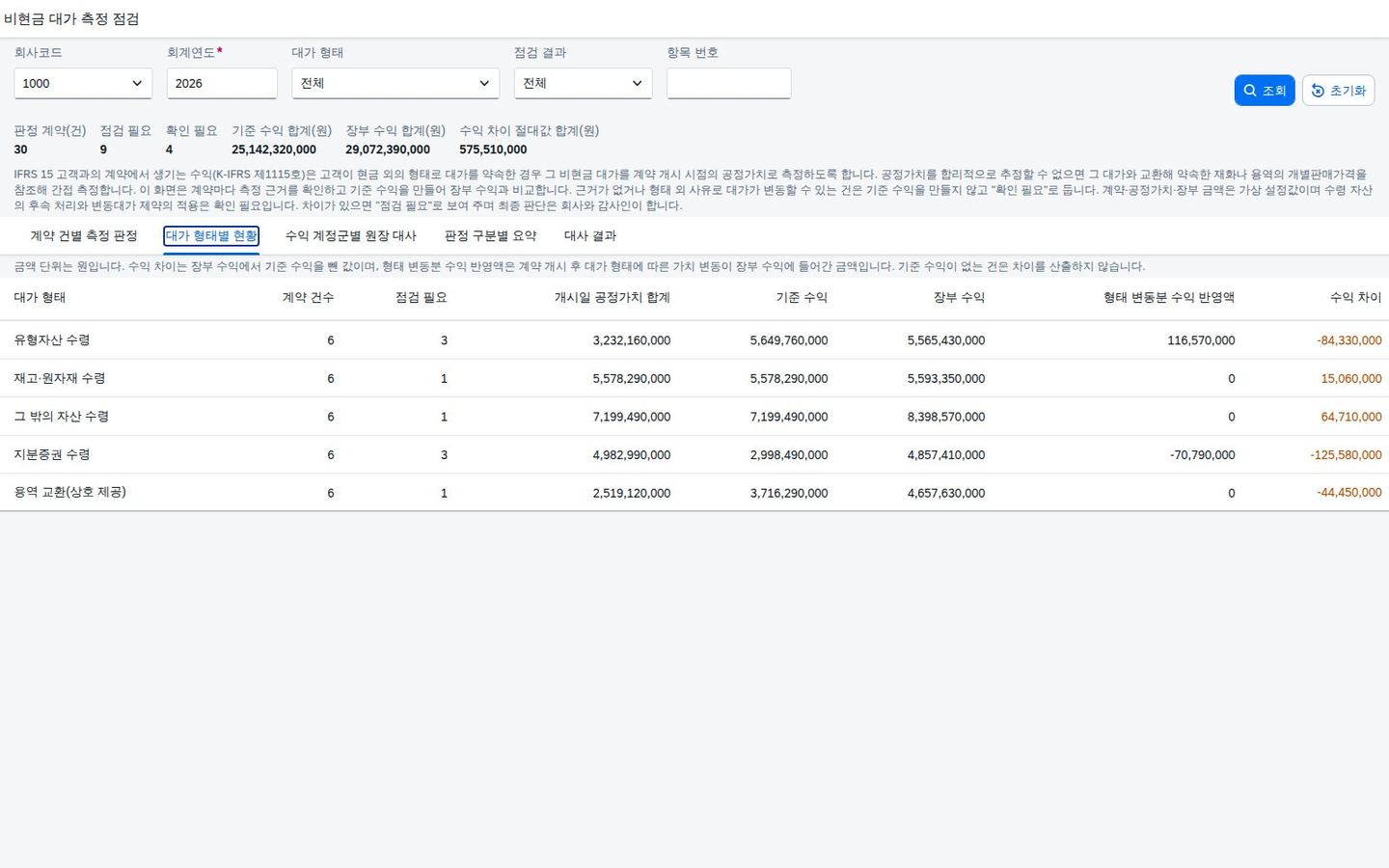1389x868 pixels.
Task: Click the 8,398,570,000 장부 수익 value
Action: coord(946,417)
